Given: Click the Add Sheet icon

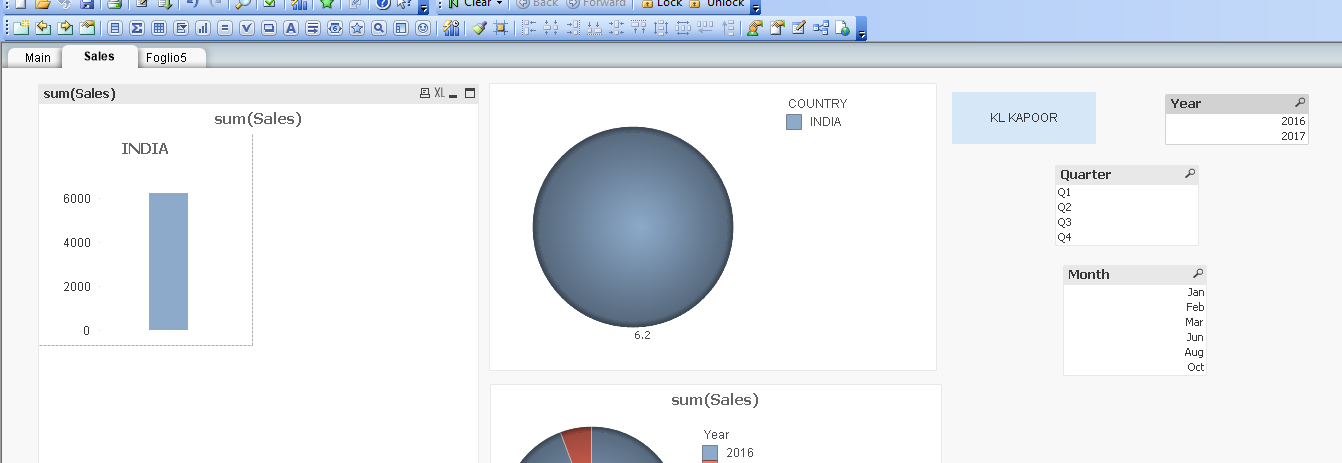Looking at the screenshot, I should pos(21,28).
